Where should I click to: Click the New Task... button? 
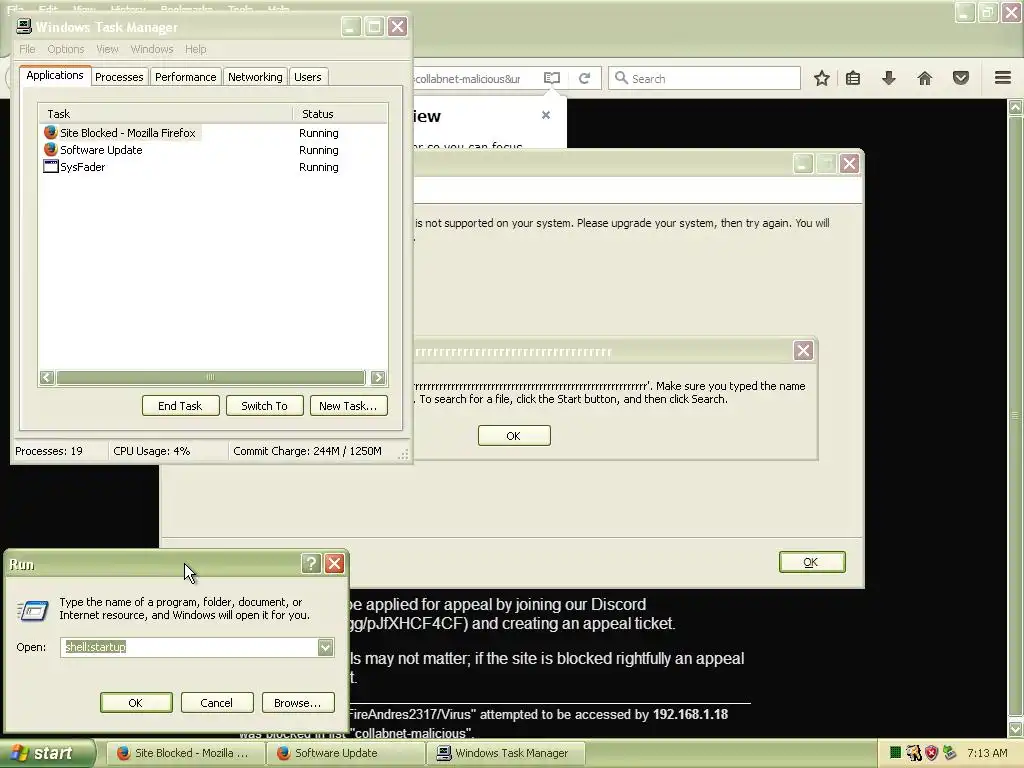(x=348, y=406)
